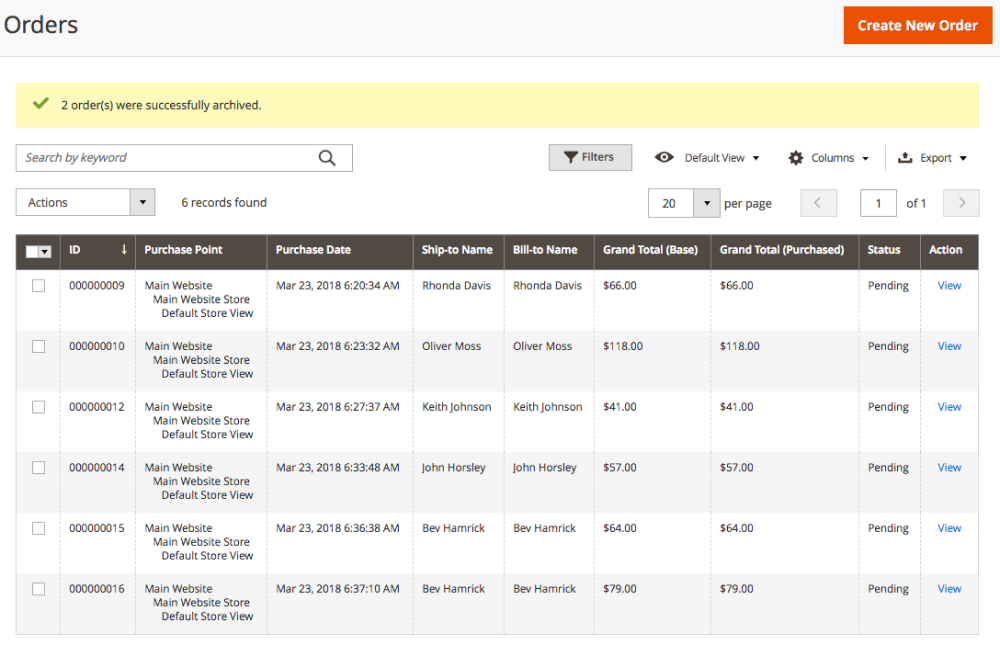This screenshot has height=645, width=1000.
Task: Click Ship-to Name 'John Horsley' cell
Action: pos(453,468)
